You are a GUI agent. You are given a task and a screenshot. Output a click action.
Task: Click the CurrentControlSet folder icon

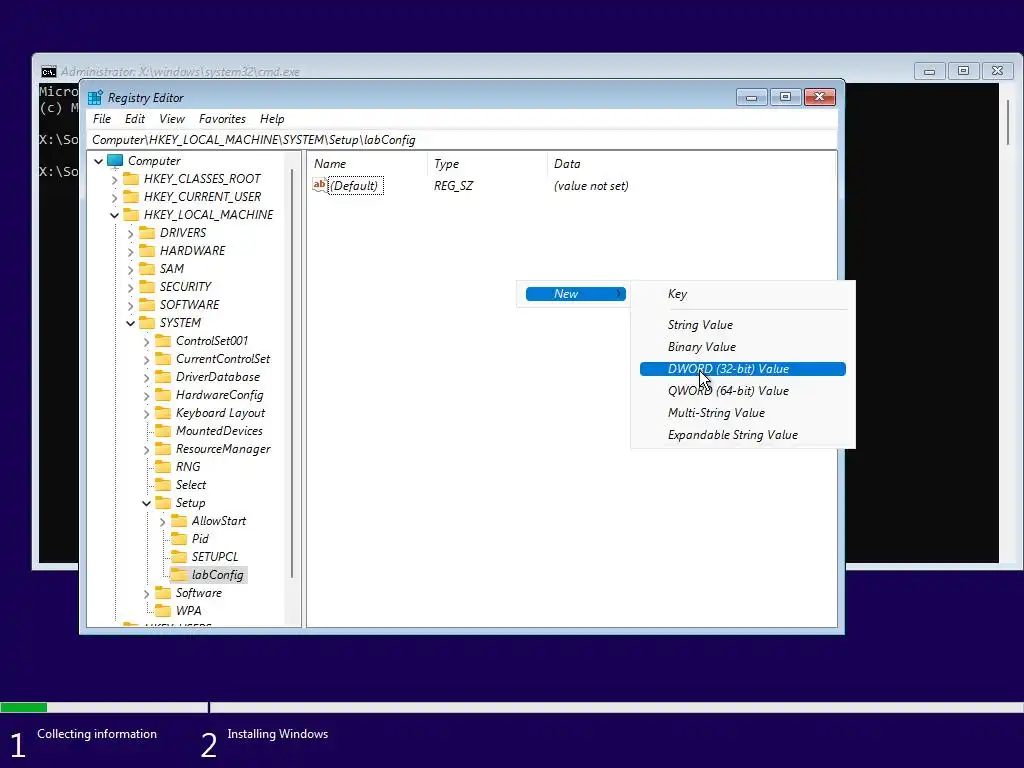click(x=163, y=359)
